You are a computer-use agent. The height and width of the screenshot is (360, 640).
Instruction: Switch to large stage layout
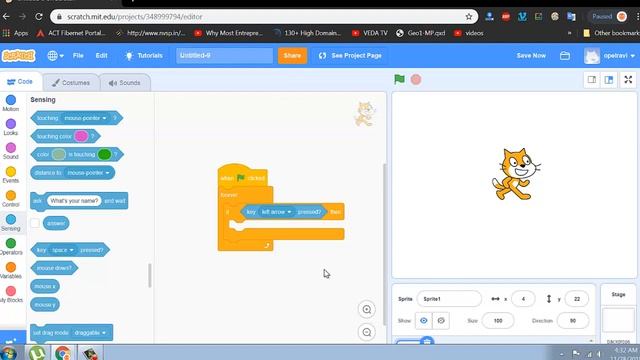coord(609,80)
